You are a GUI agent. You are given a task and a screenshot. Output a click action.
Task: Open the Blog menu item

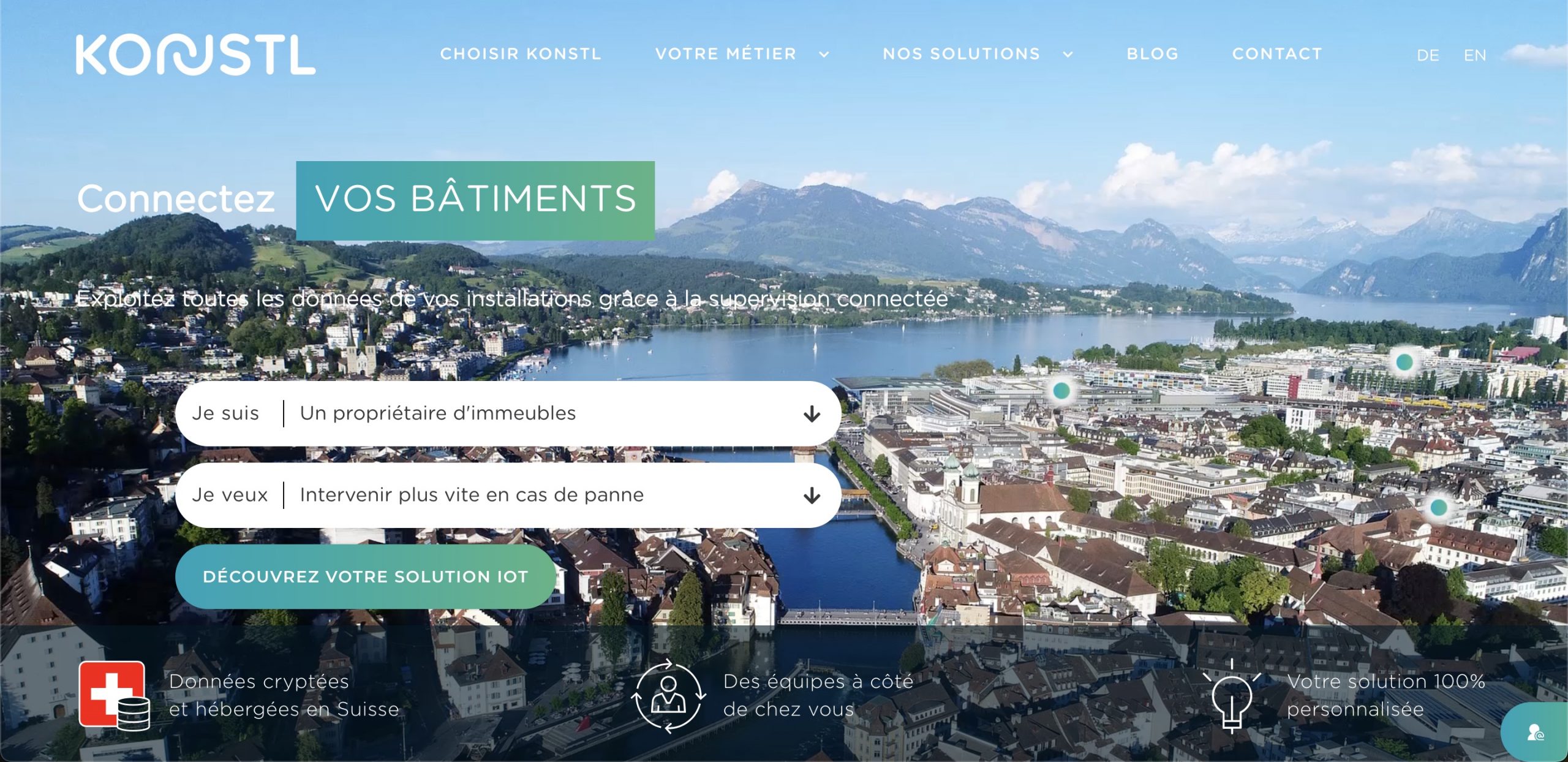[x=1153, y=54]
